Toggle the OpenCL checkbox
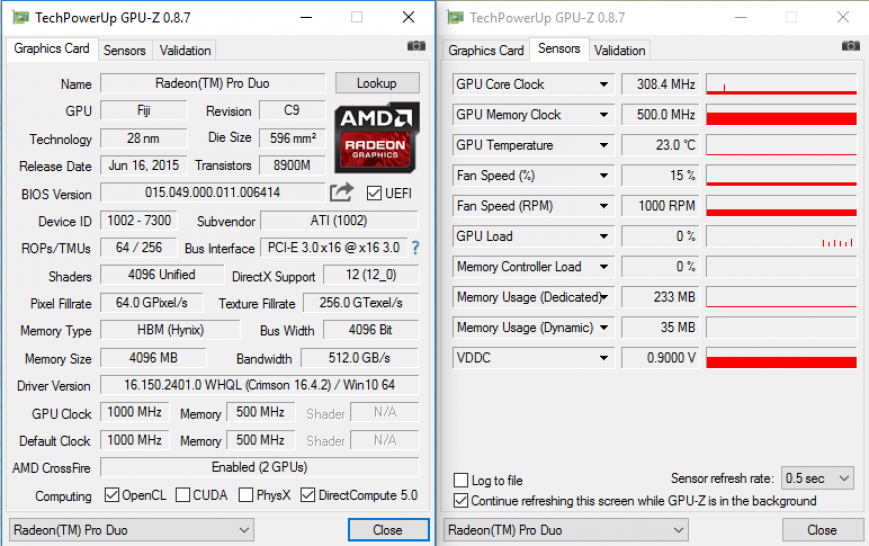 (112, 494)
